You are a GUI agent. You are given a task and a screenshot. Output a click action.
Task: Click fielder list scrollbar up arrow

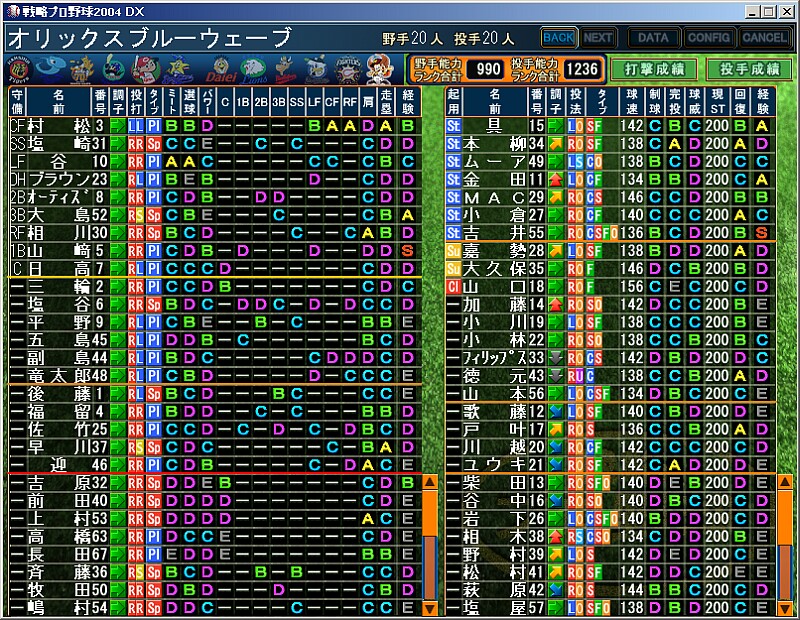tap(430, 482)
